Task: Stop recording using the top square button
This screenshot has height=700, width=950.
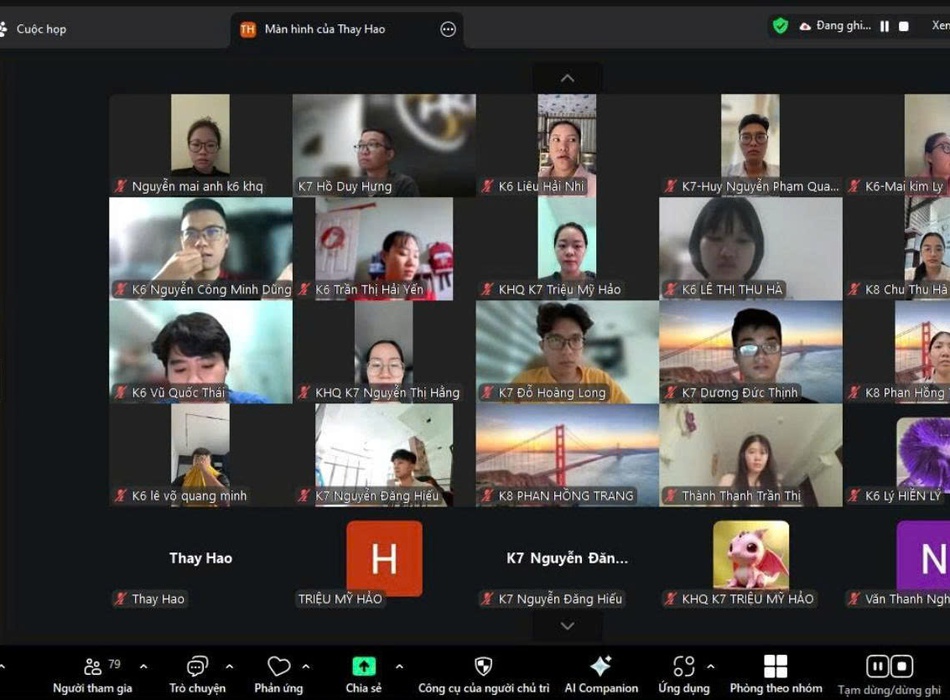Action: [904, 27]
